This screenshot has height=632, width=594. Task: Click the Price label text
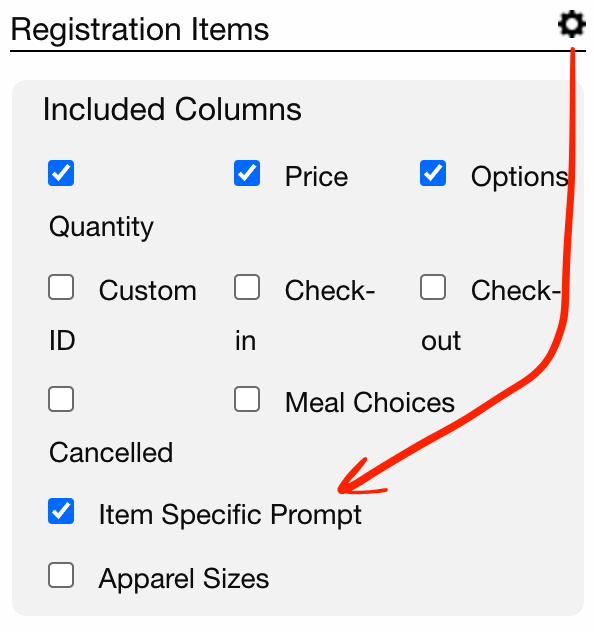tap(316, 177)
